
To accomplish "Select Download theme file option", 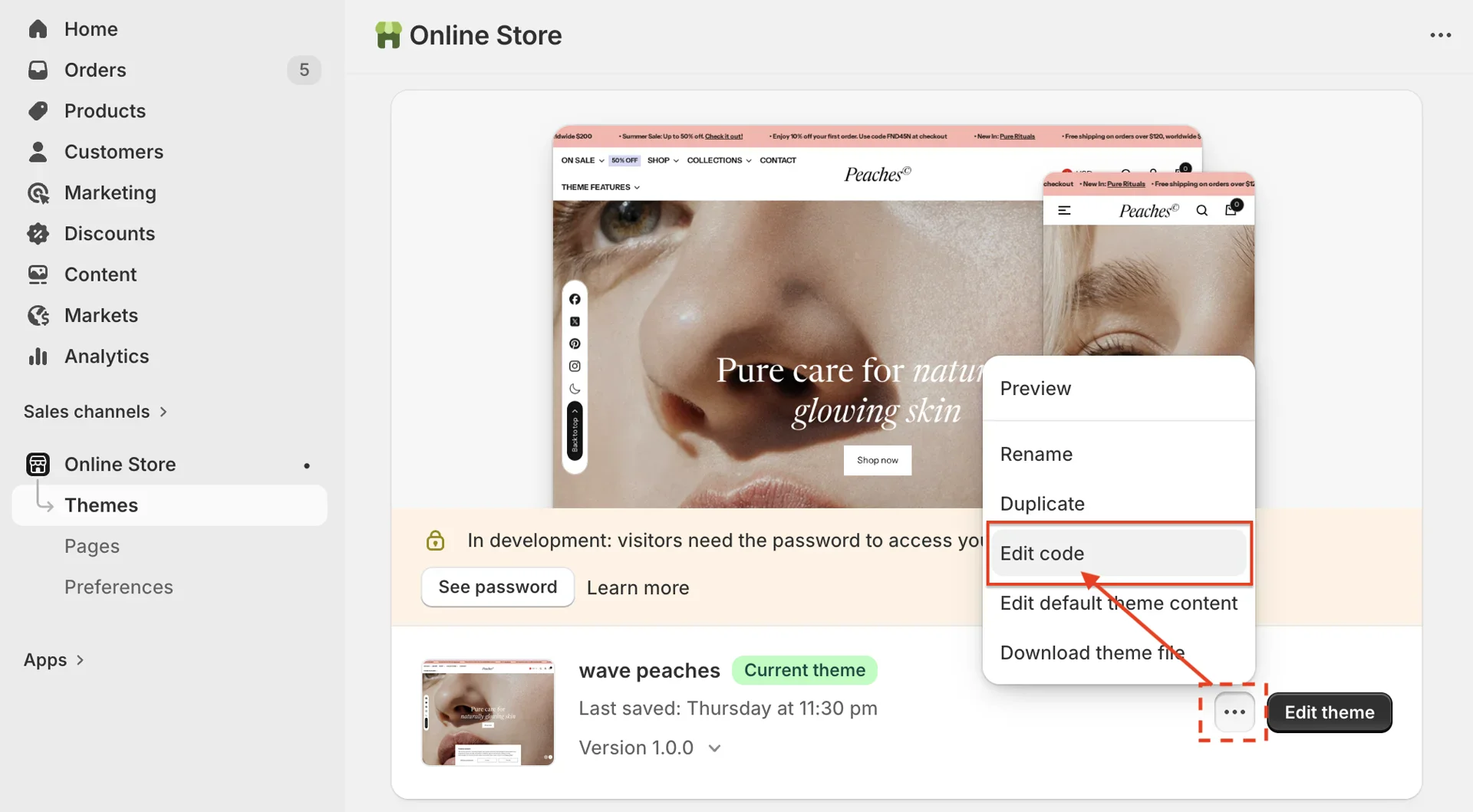I will click(1092, 653).
